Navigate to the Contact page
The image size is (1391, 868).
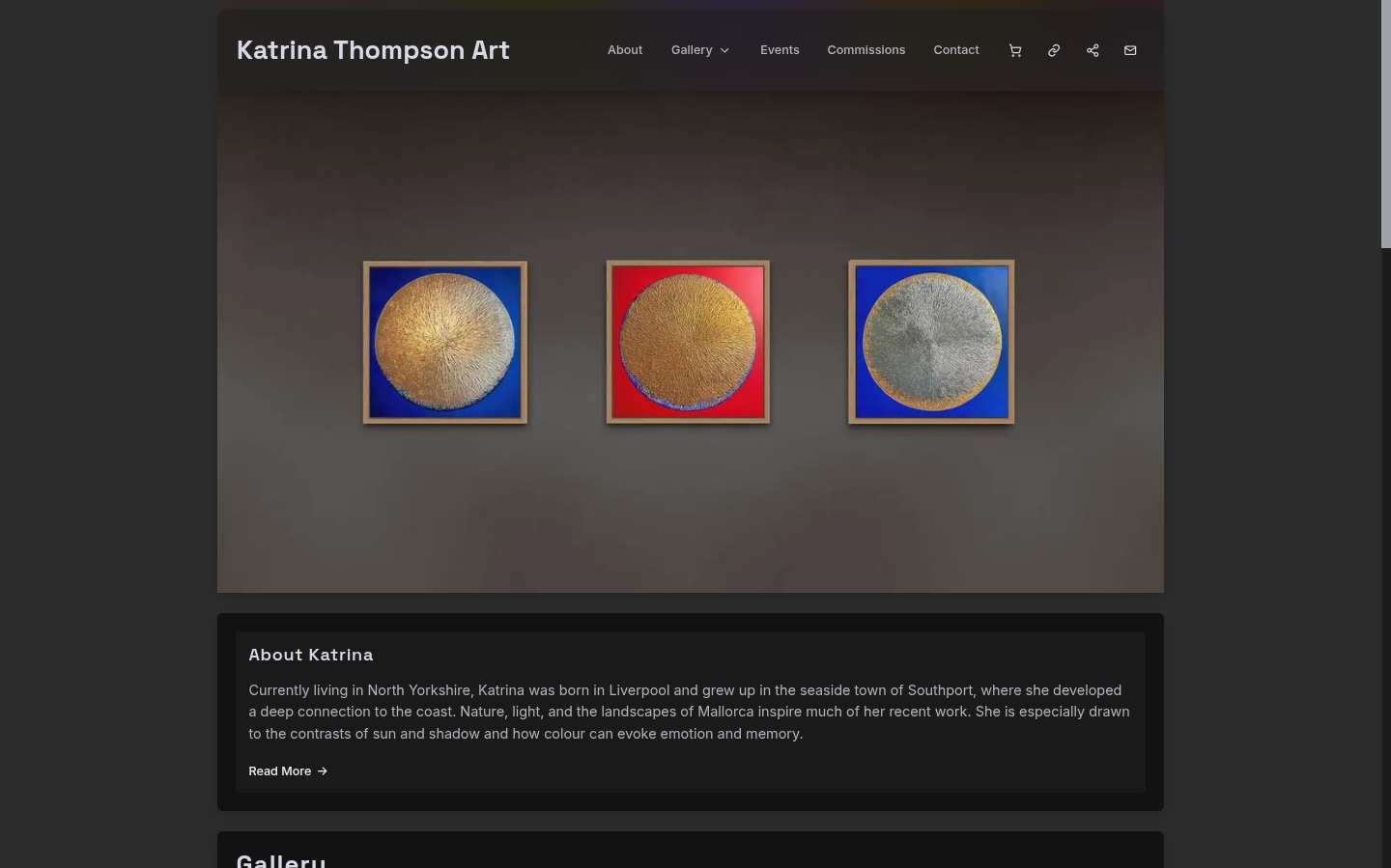(956, 50)
